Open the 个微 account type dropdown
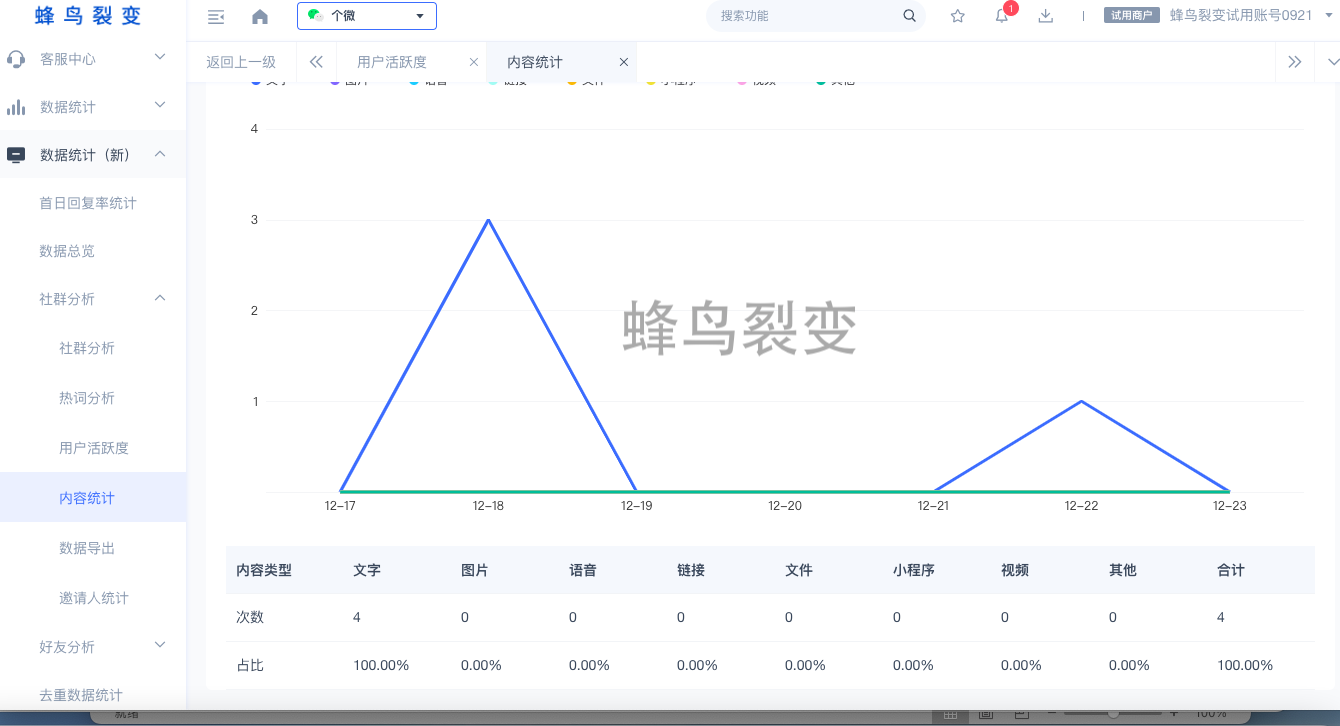 tap(367, 16)
